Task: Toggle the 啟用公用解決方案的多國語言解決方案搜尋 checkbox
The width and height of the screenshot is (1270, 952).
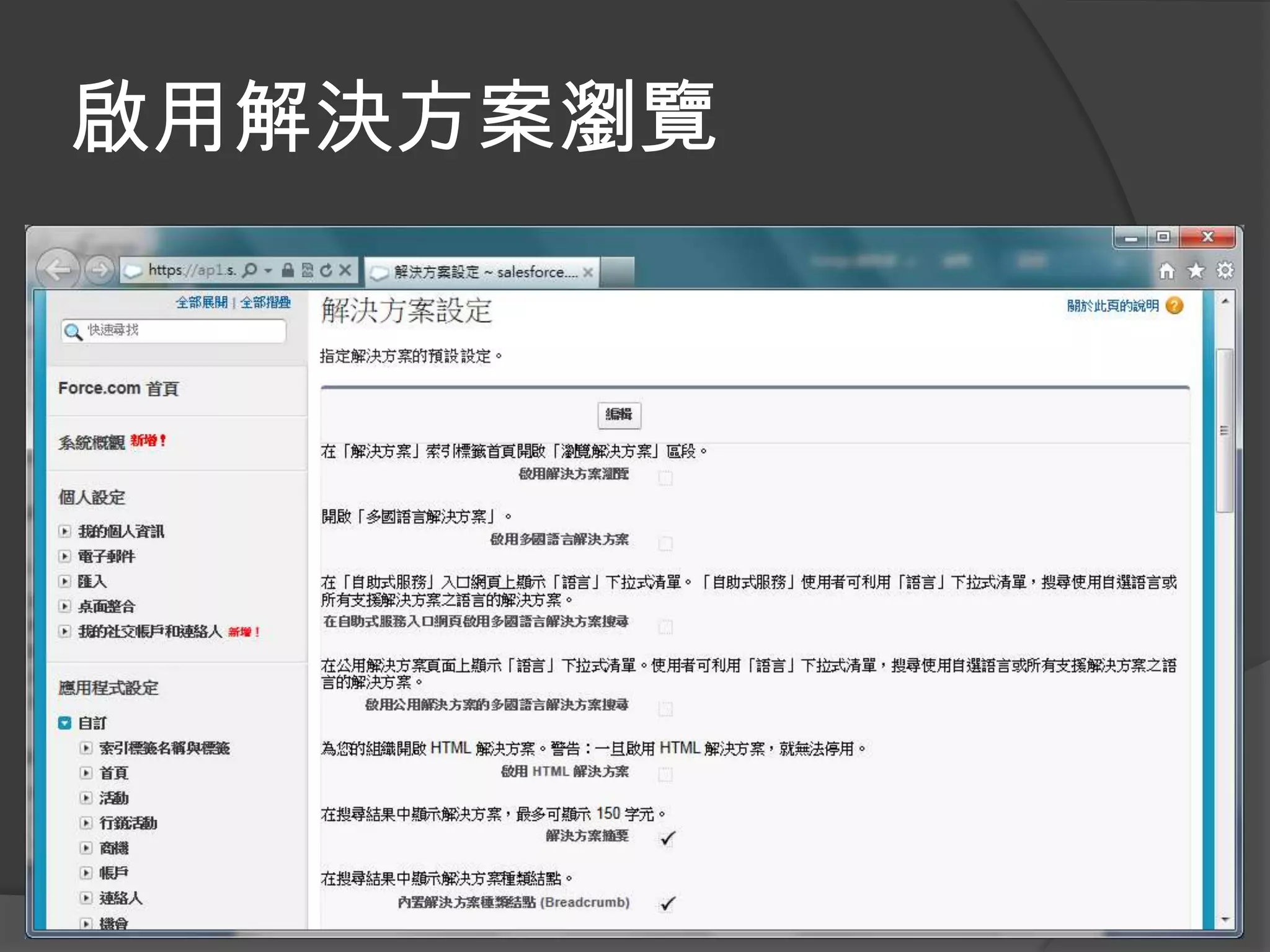Action: click(665, 708)
